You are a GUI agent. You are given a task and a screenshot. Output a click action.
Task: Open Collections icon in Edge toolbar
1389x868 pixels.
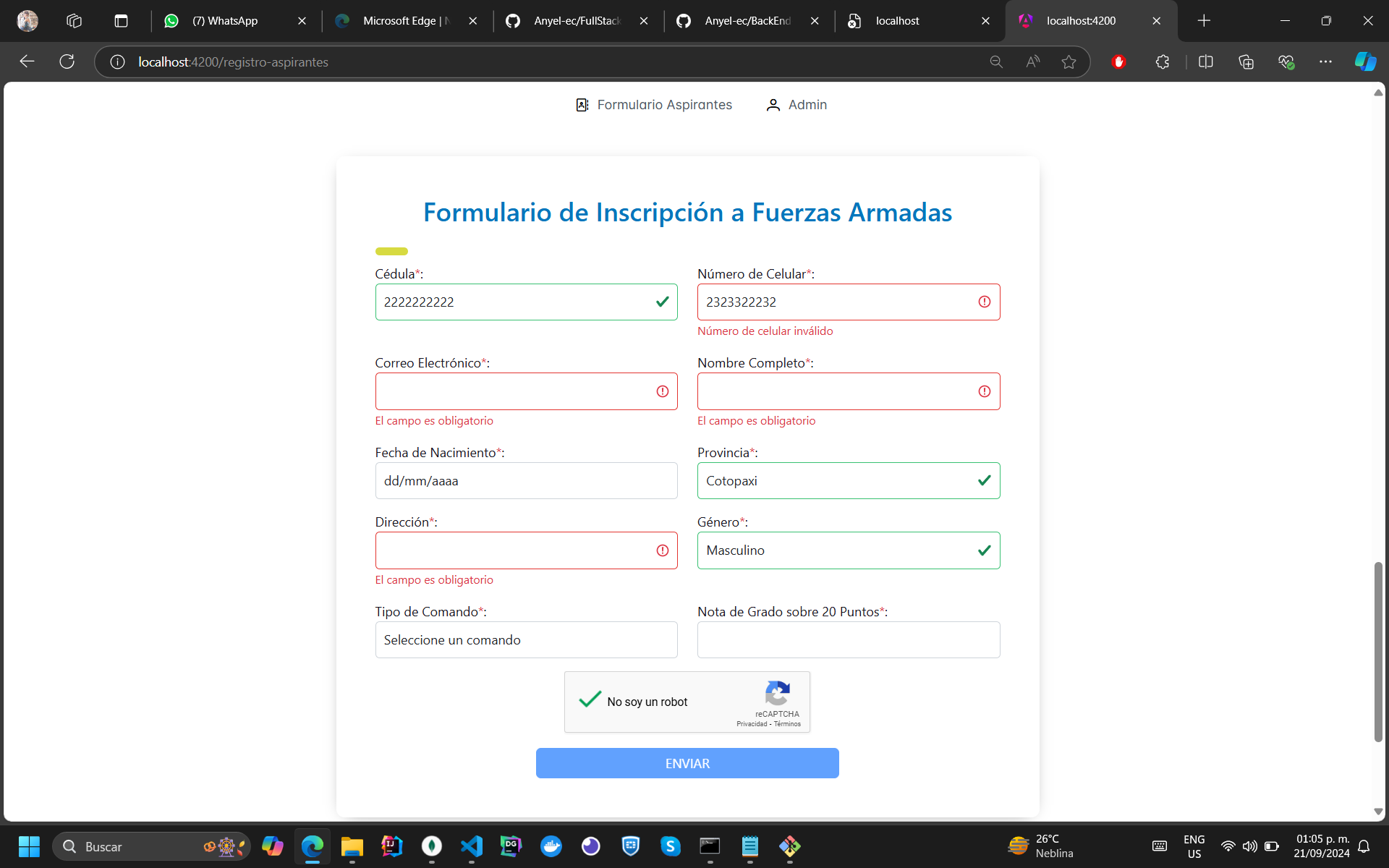tap(1246, 62)
